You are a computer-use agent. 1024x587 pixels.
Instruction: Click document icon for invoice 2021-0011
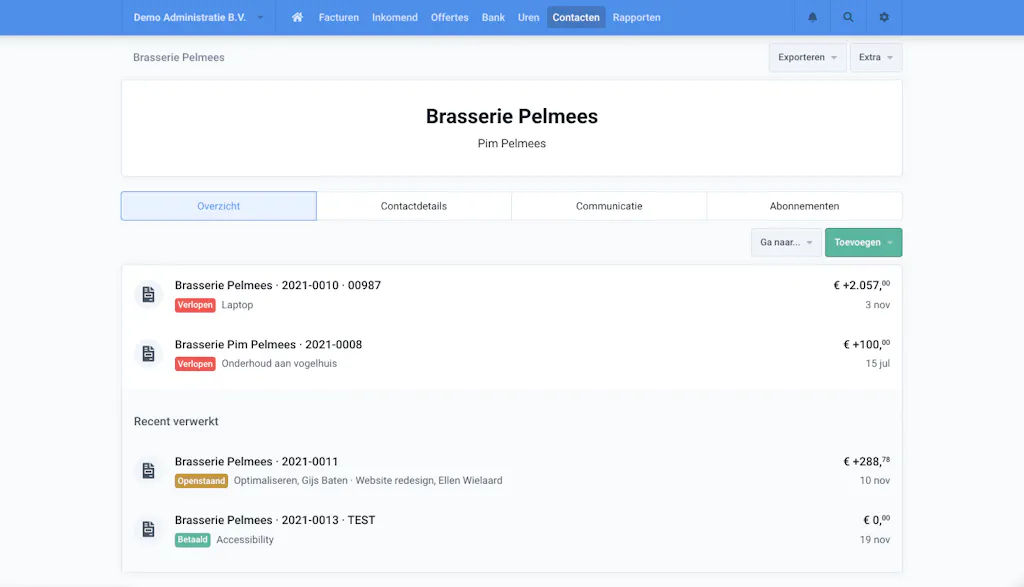coord(148,470)
